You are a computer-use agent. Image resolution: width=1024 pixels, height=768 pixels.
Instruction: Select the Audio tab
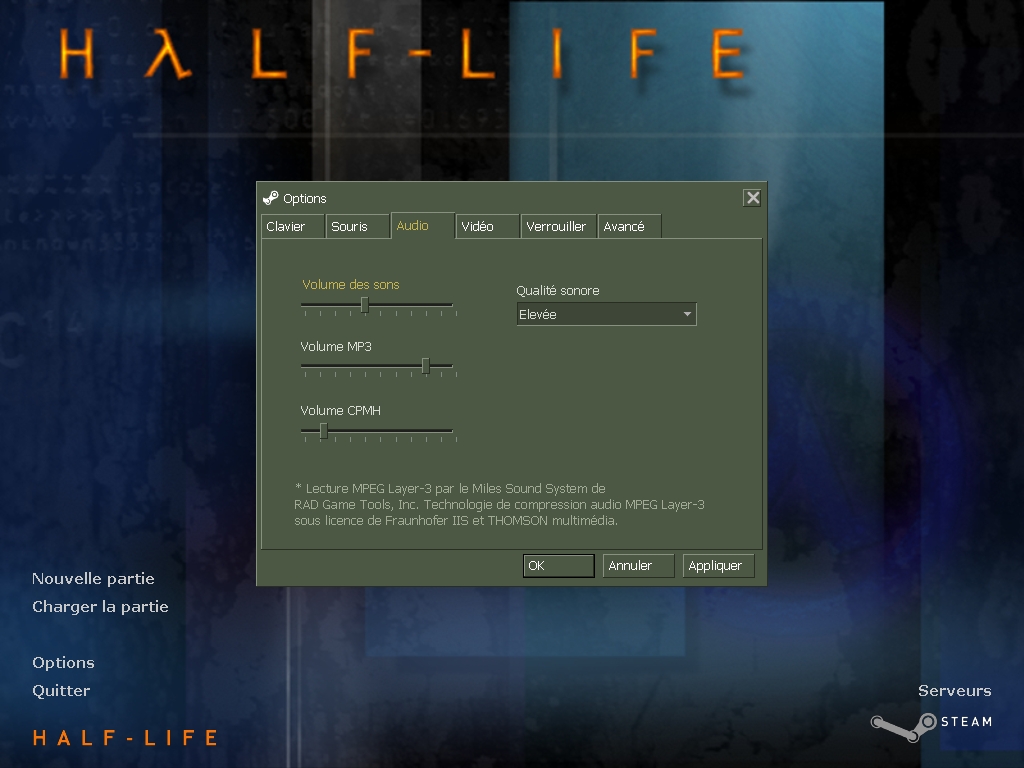[x=421, y=226]
